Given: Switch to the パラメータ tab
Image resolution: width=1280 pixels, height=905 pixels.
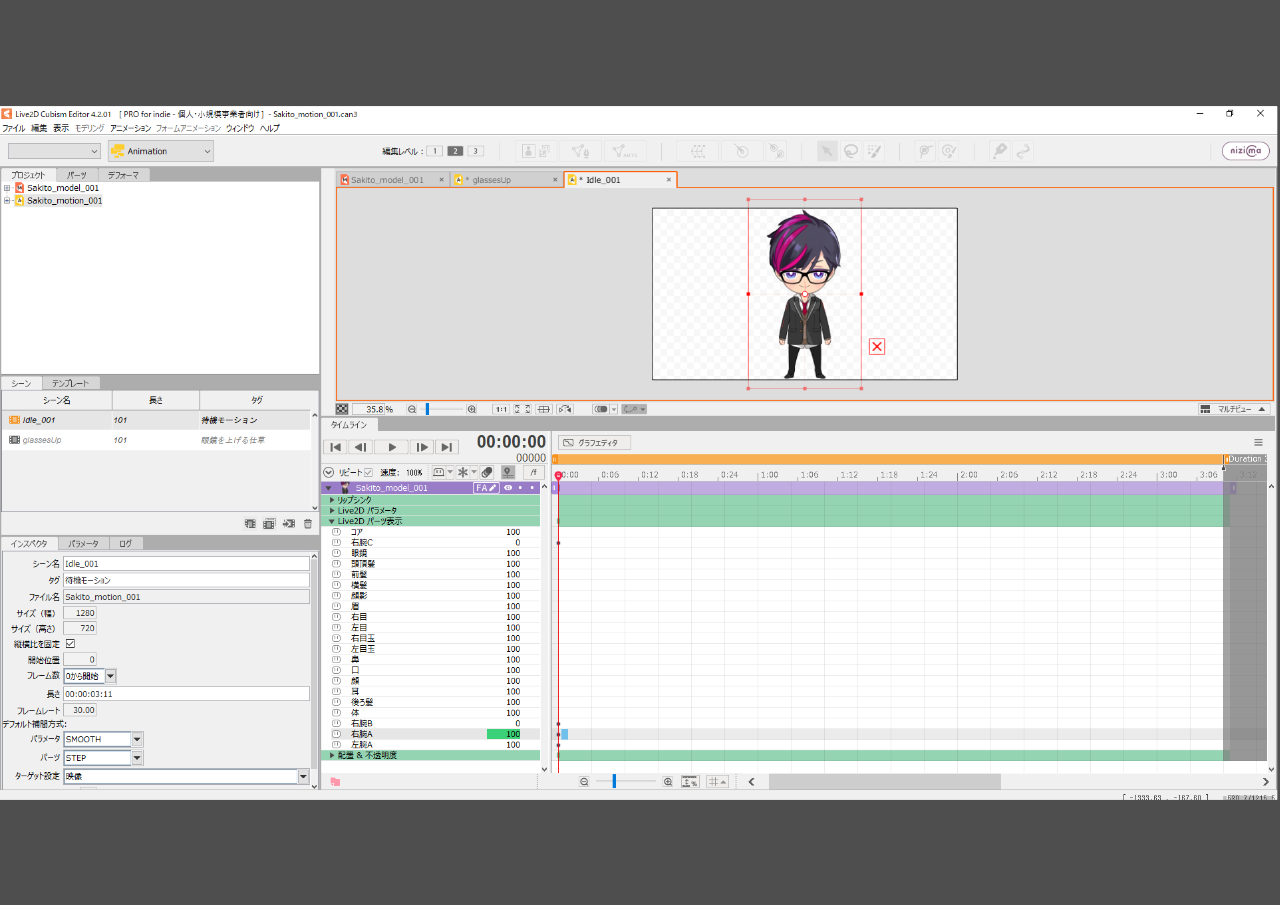Looking at the screenshot, I should pyautogui.click(x=83, y=543).
